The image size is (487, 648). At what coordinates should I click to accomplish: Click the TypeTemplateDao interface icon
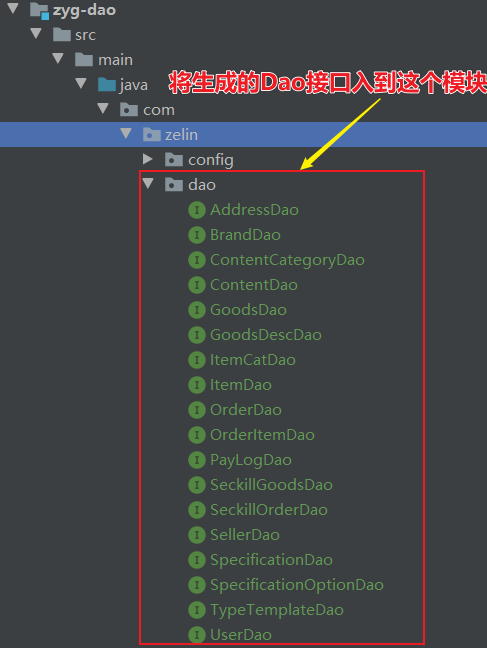[x=197, y=610]
